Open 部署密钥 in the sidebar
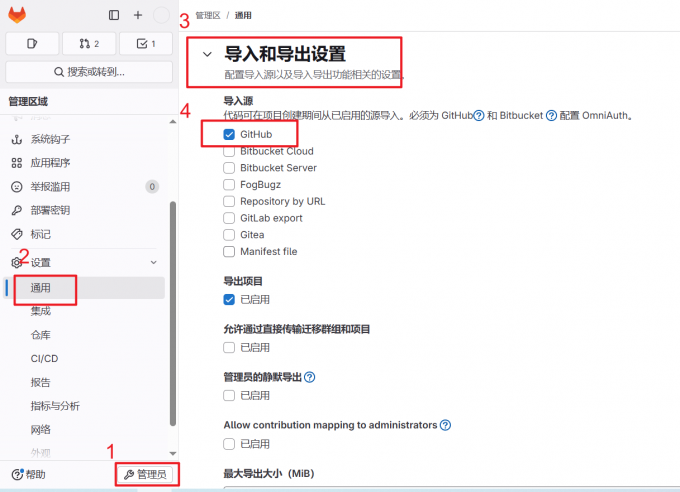The image size is (680, 492). click(x=50, y=210)
